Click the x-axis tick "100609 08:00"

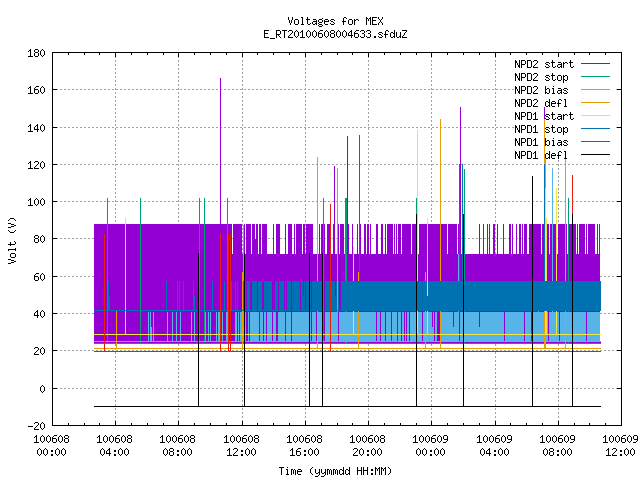[x=558, y=446]
